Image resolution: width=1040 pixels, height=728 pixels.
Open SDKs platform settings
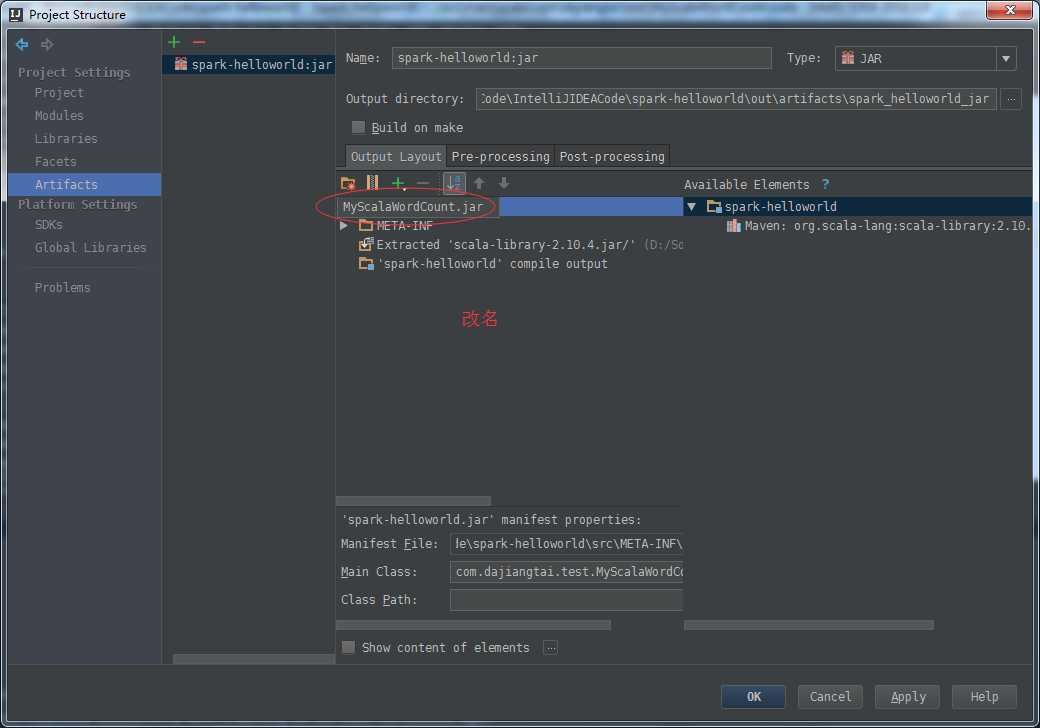48,225
